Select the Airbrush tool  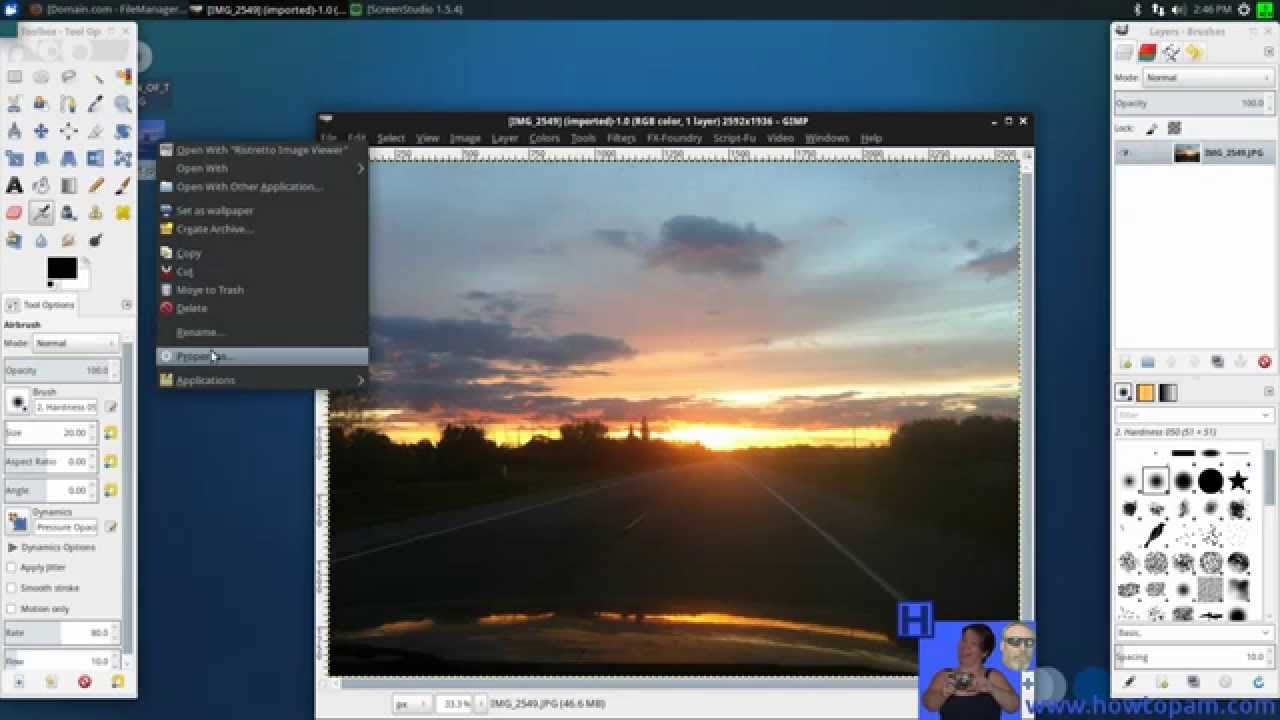tap(41, 212)
